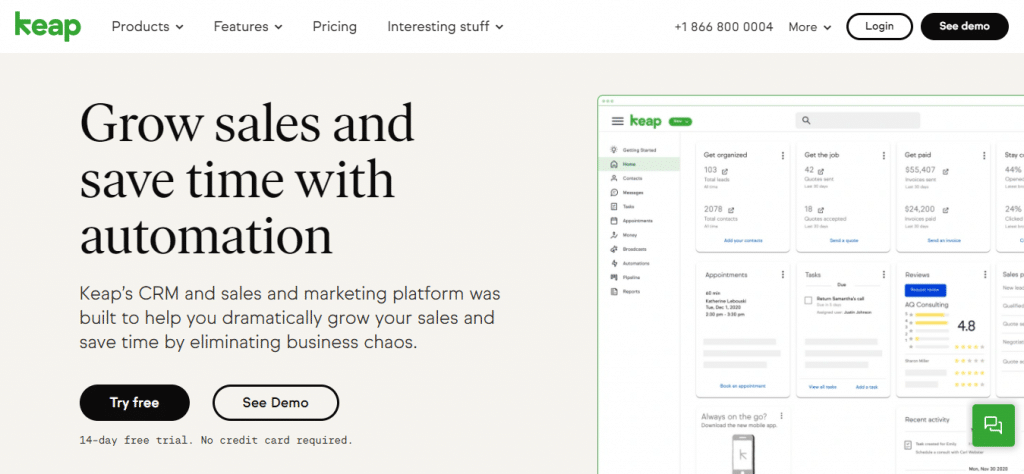Click the Book an appointment link
Viewport: 1024px width, 474px height.
pyautogui.click(x=743, y=386)
